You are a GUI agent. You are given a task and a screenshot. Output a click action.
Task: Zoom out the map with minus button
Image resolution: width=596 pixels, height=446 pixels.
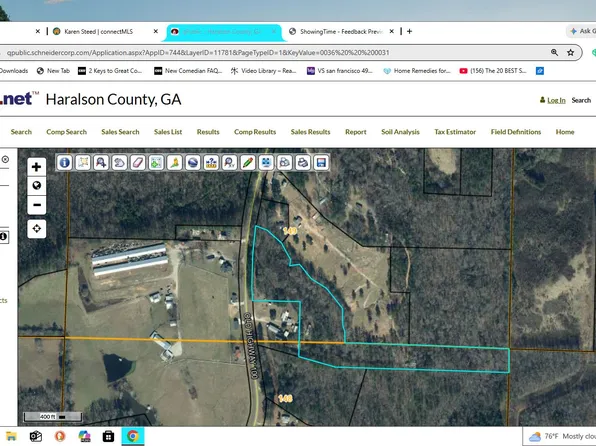click(x=36, y=205)
